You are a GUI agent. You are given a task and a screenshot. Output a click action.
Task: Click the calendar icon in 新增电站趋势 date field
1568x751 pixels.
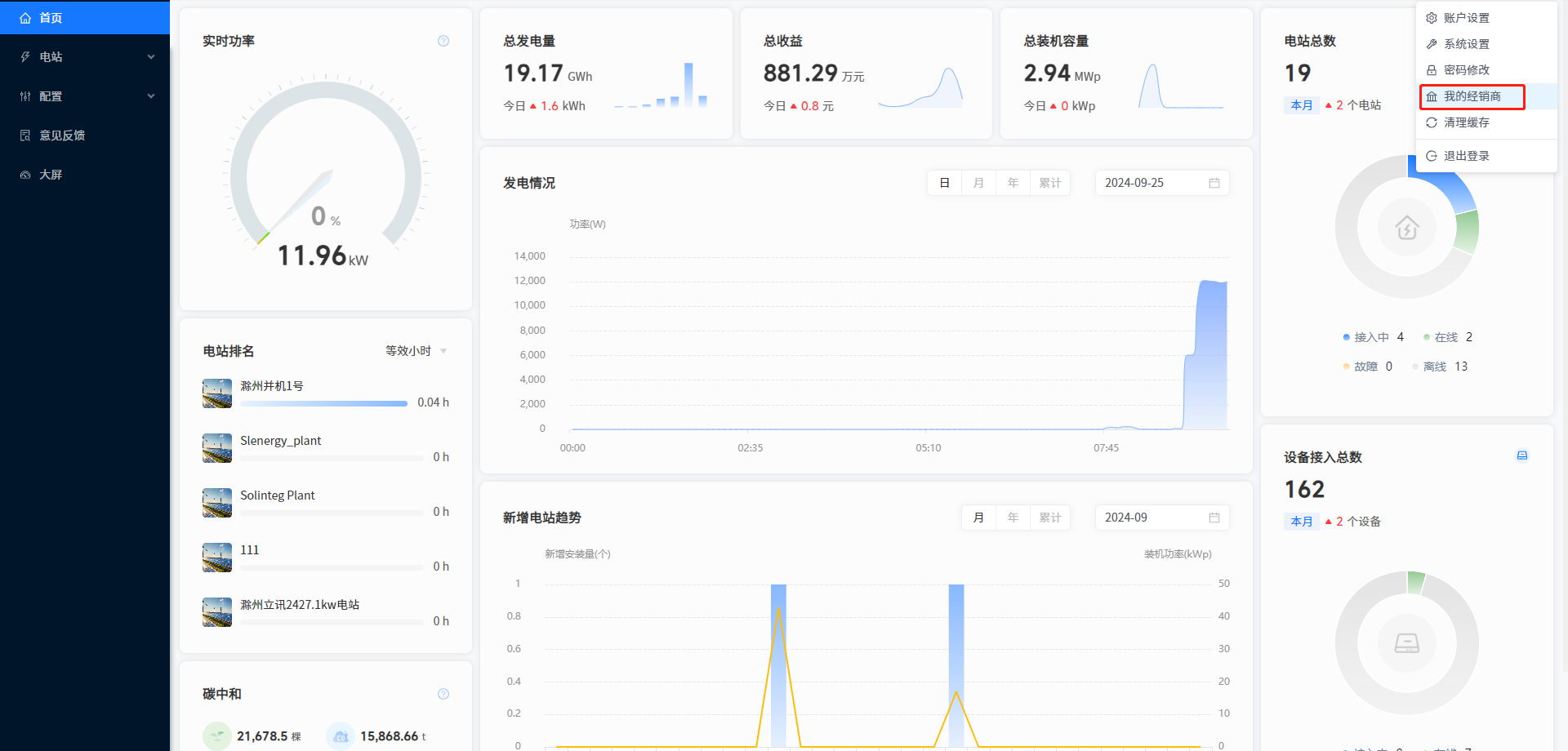[x=1214, y=518]
